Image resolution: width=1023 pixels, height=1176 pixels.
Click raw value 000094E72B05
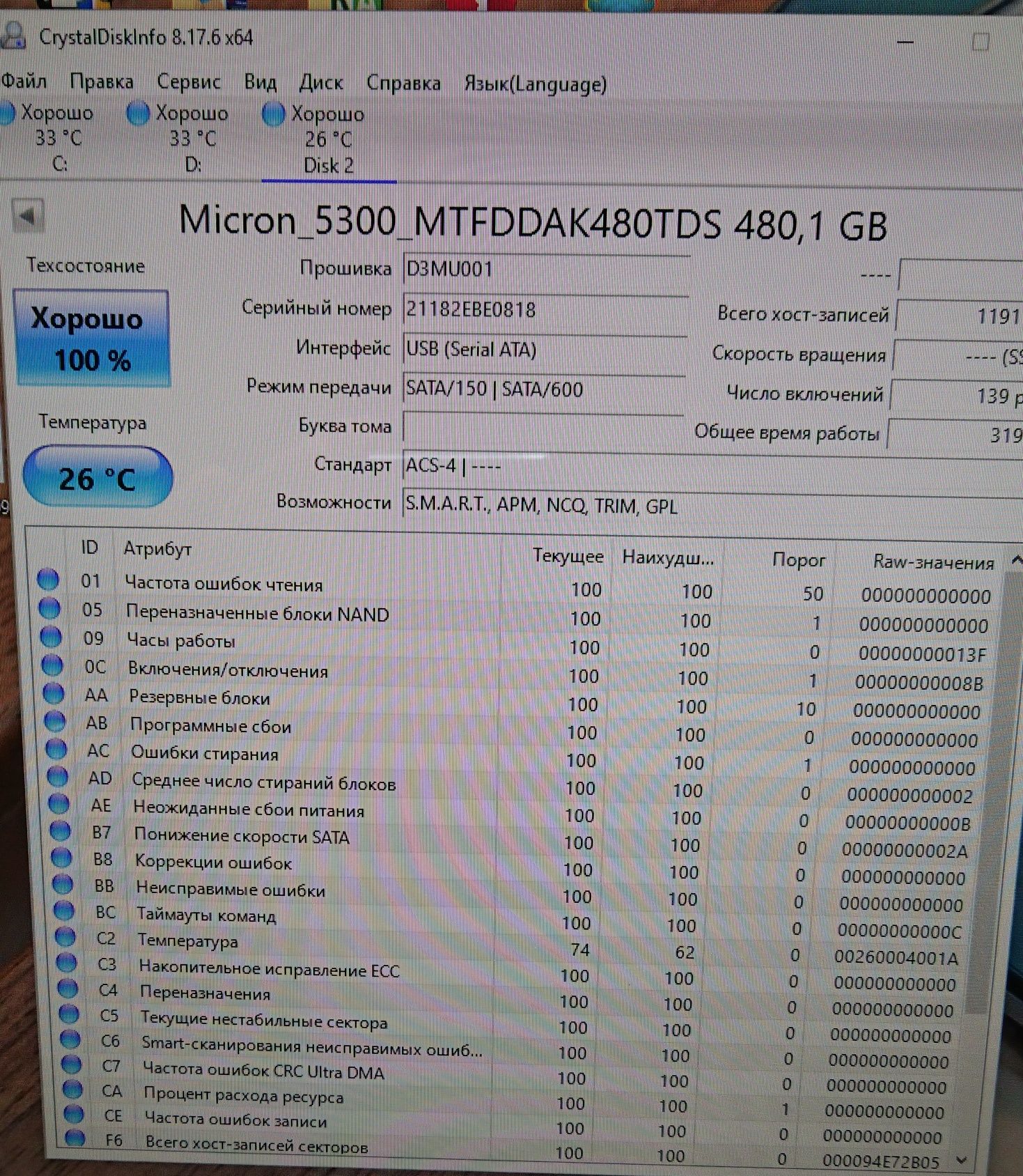(x=880, y=1161)
